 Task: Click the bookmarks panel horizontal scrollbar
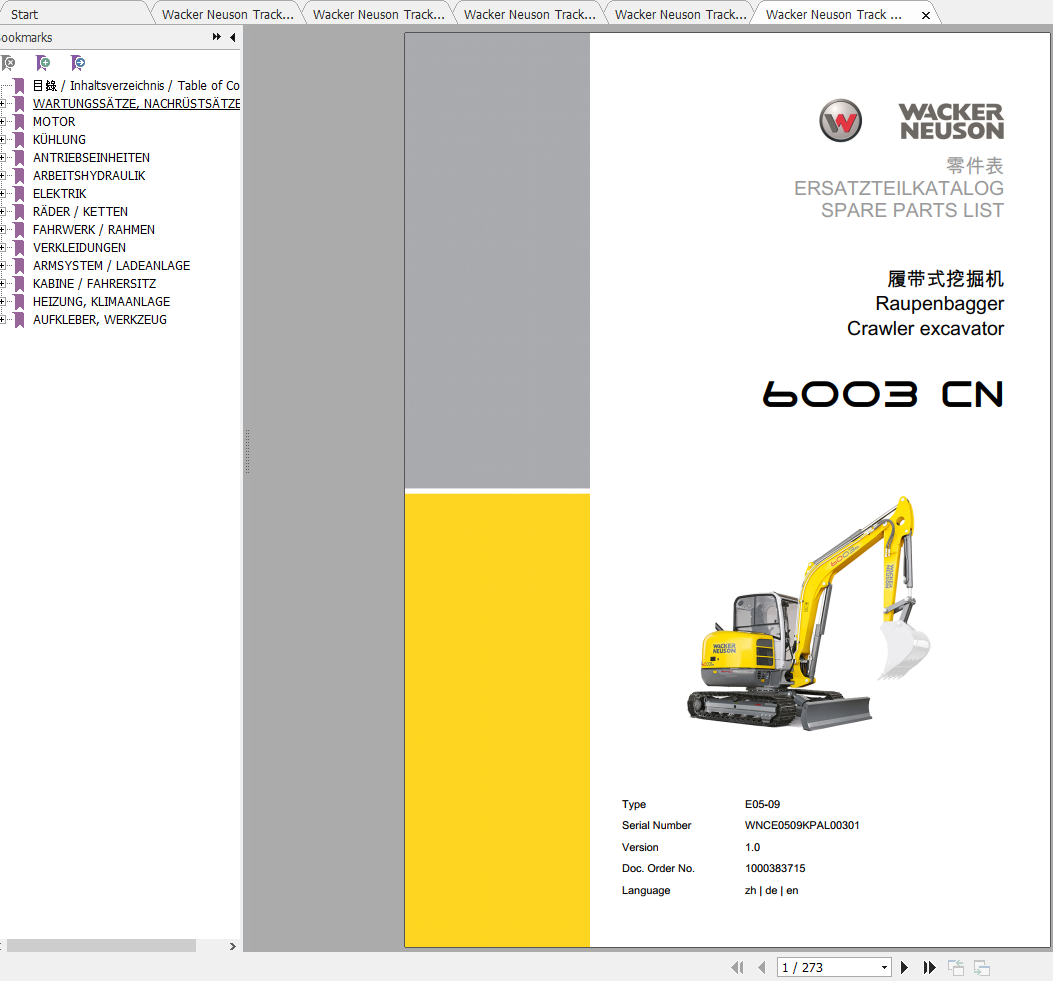101,946
